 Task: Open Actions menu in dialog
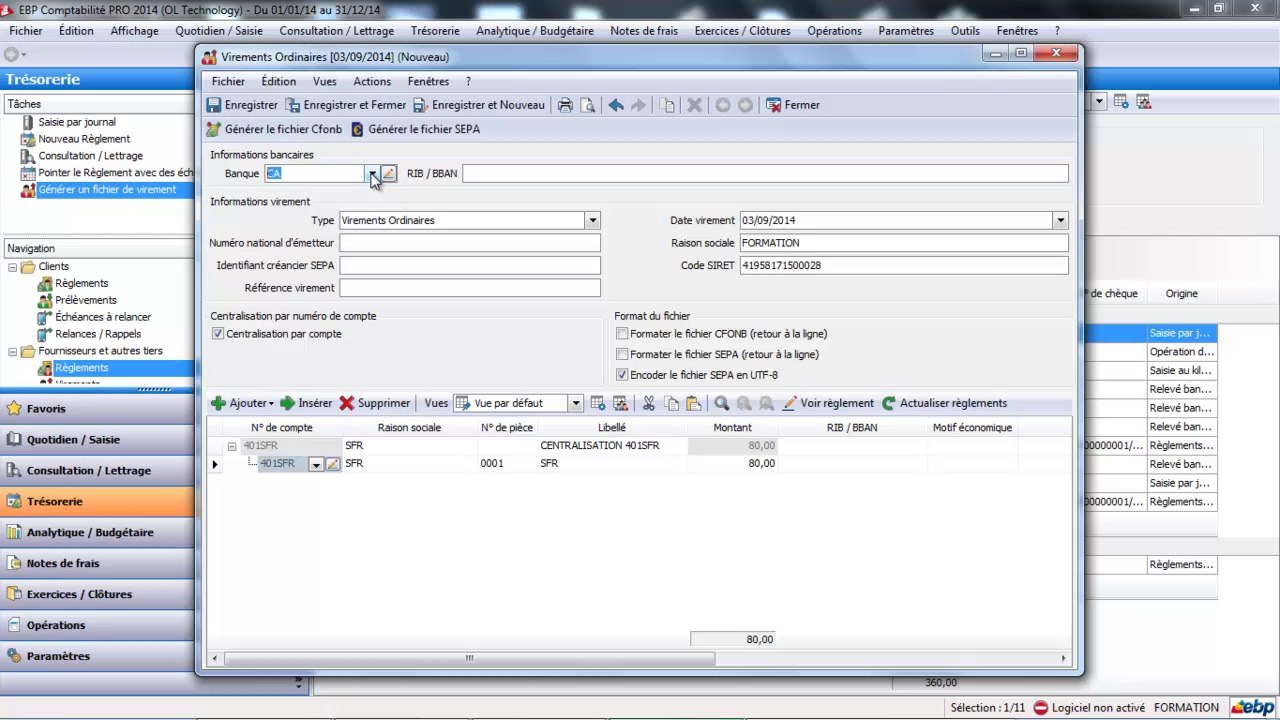pyautogui.click(x=372, y=81)
